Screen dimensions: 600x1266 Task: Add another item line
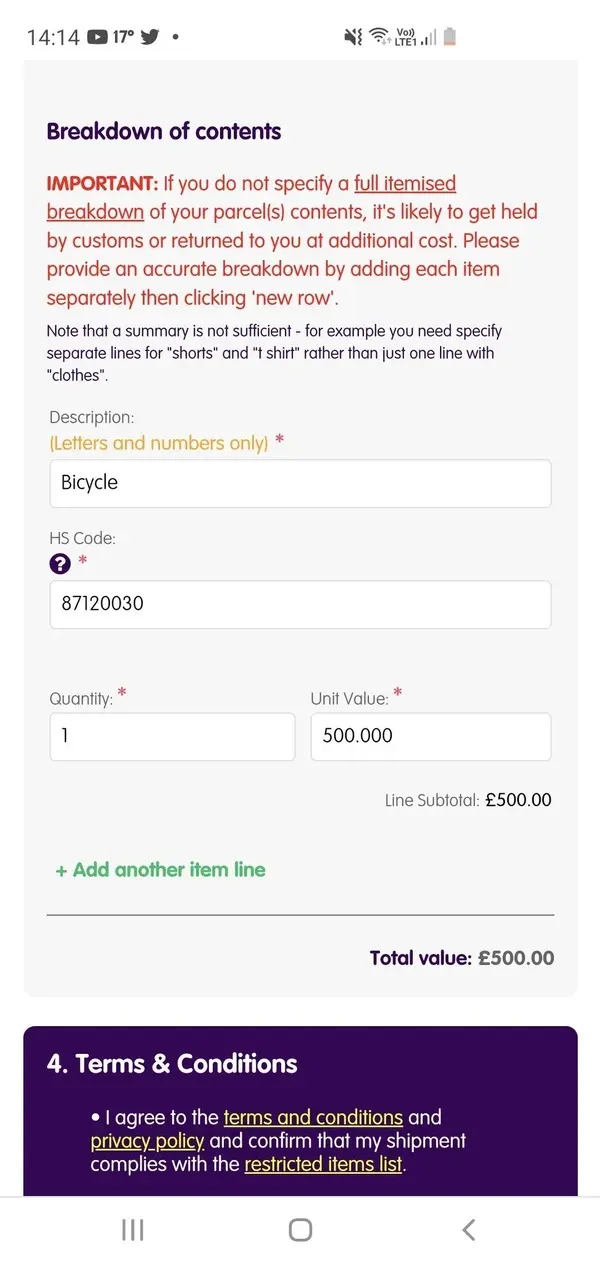pyautogui.click(x=160, y=870)
